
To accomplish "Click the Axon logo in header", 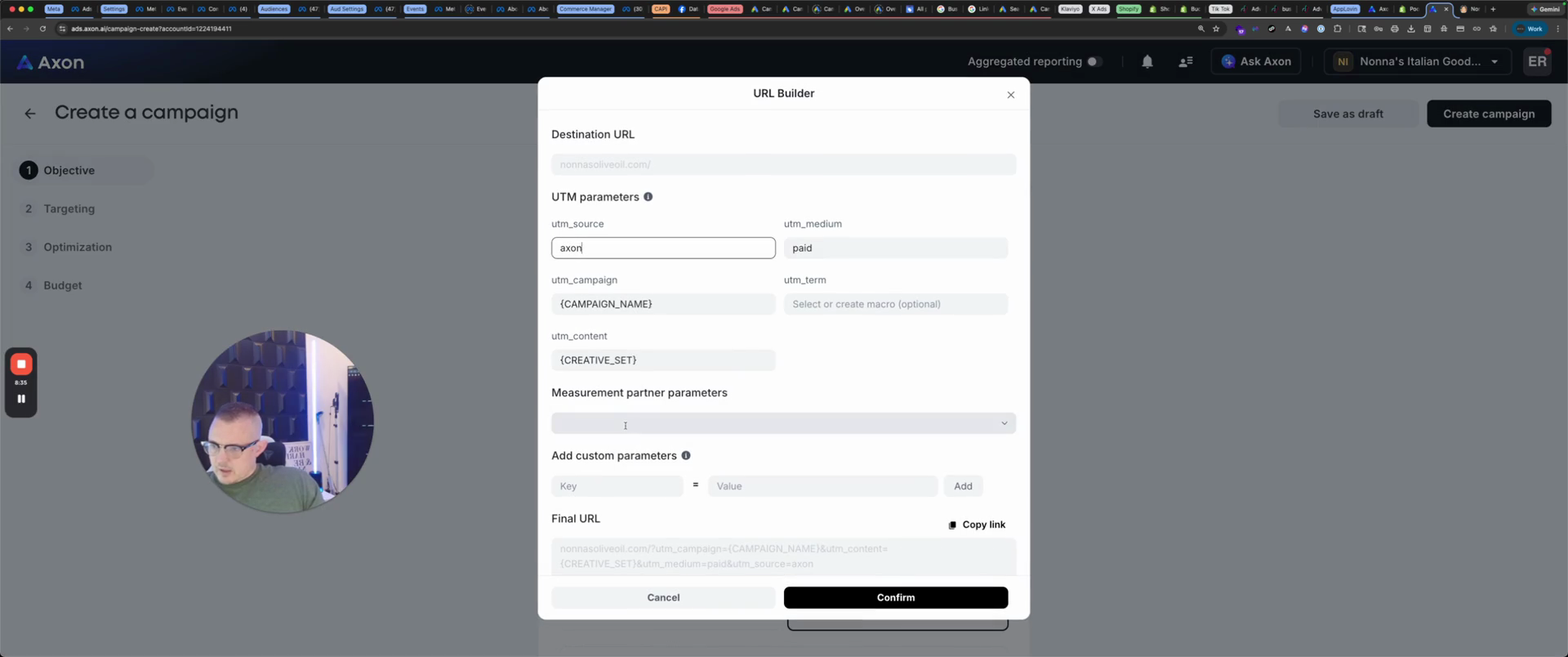I will pos(51,62).
